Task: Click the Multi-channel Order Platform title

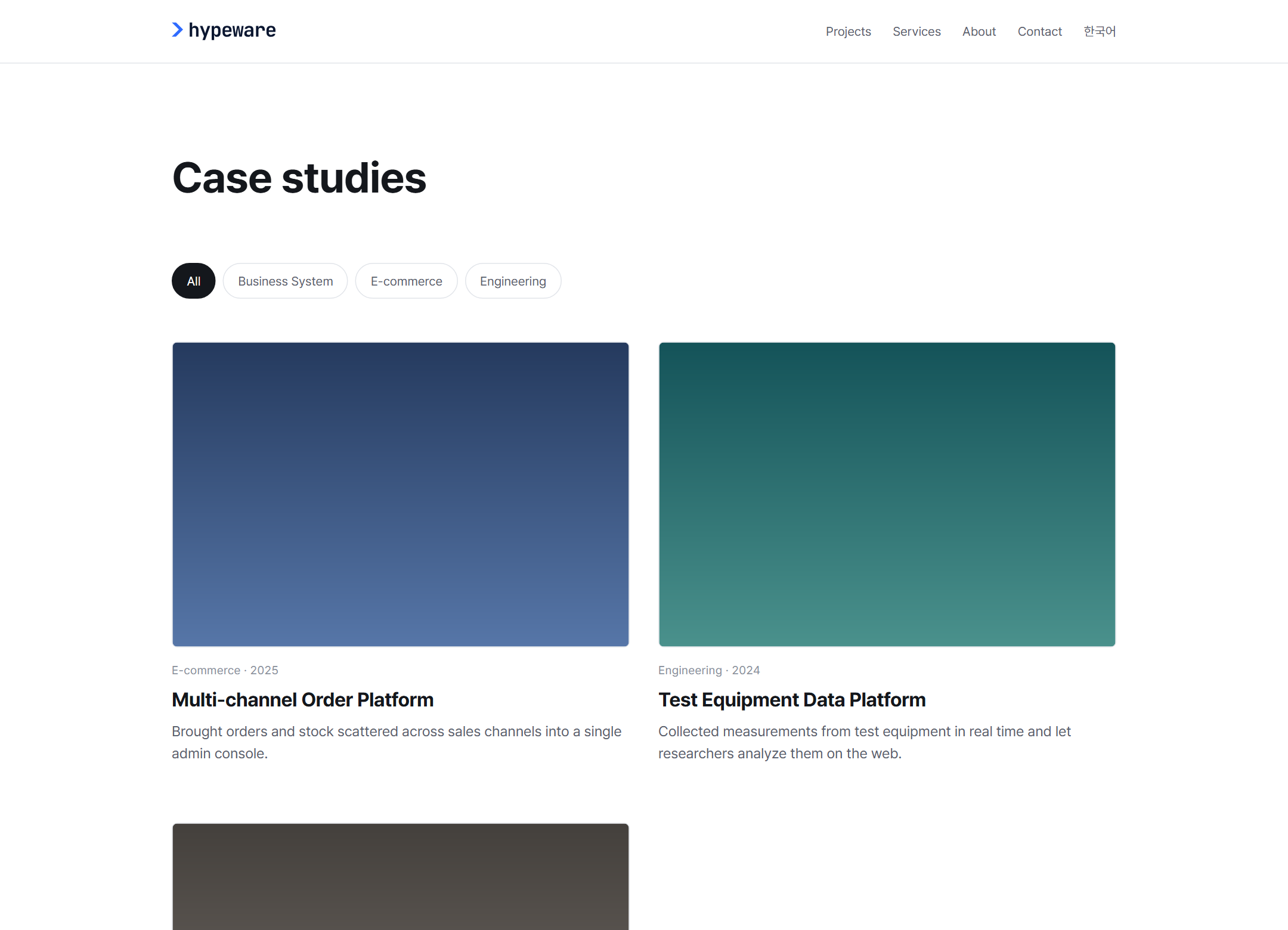Action: click(x=302, y=700)
